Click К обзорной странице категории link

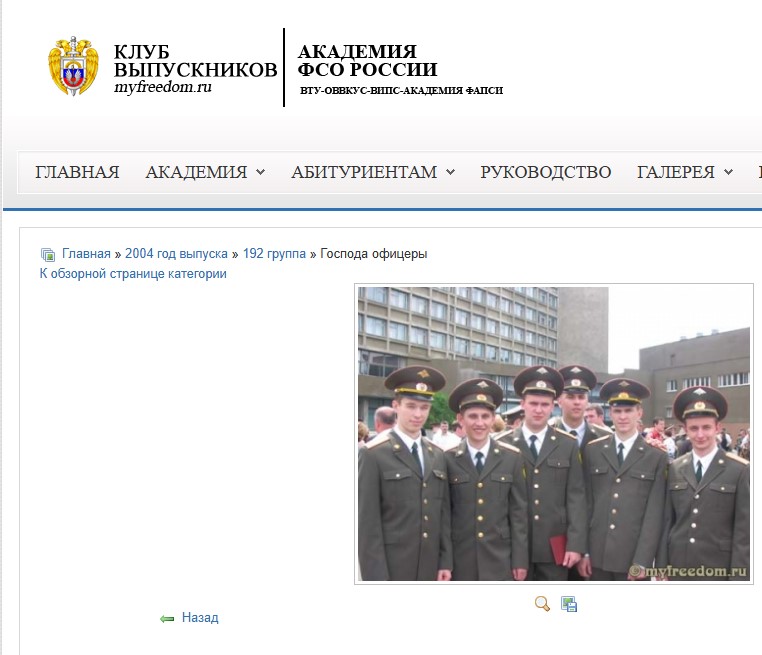[133, 274]
